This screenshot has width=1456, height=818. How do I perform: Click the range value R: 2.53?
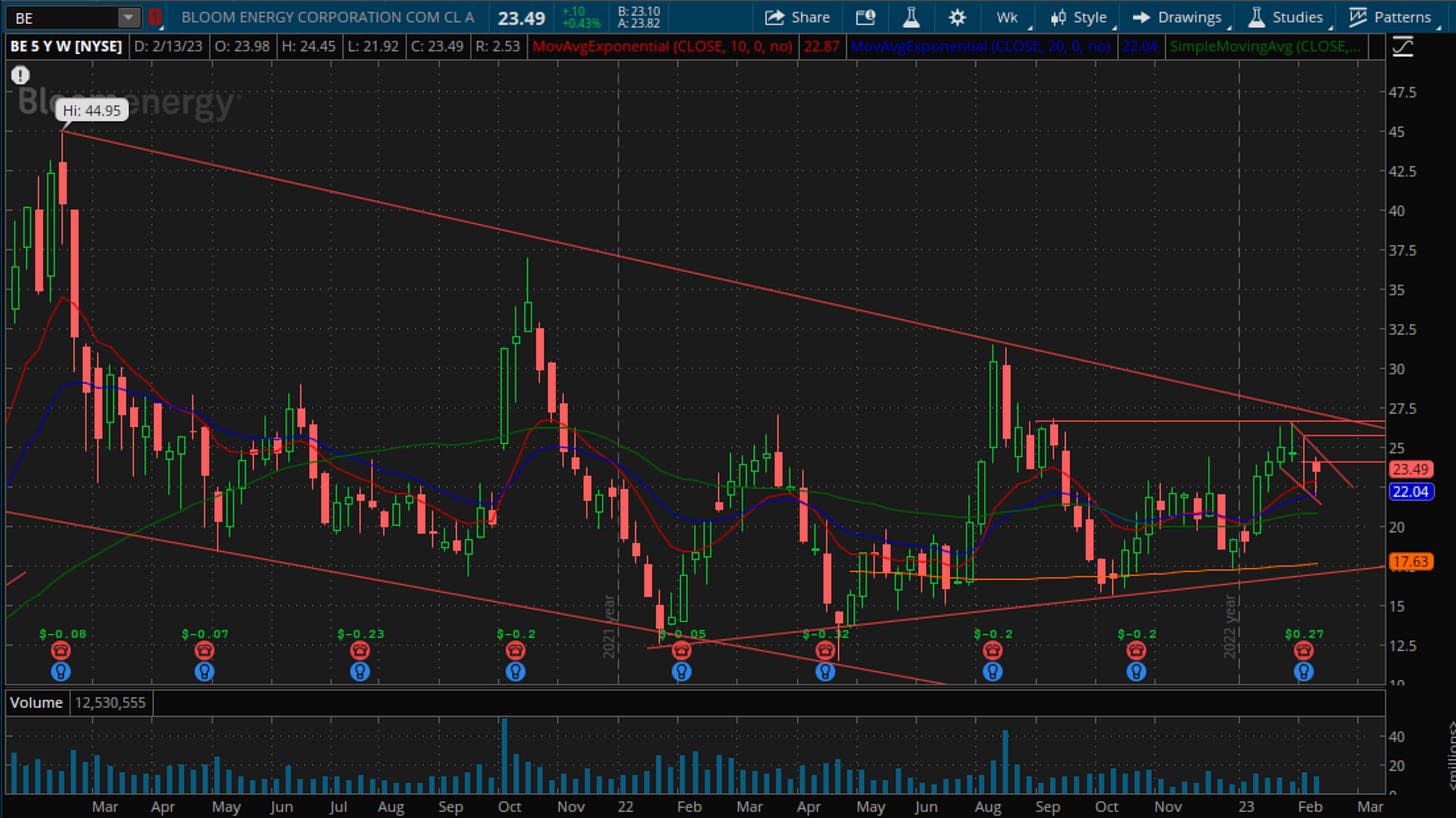point(498,46)
